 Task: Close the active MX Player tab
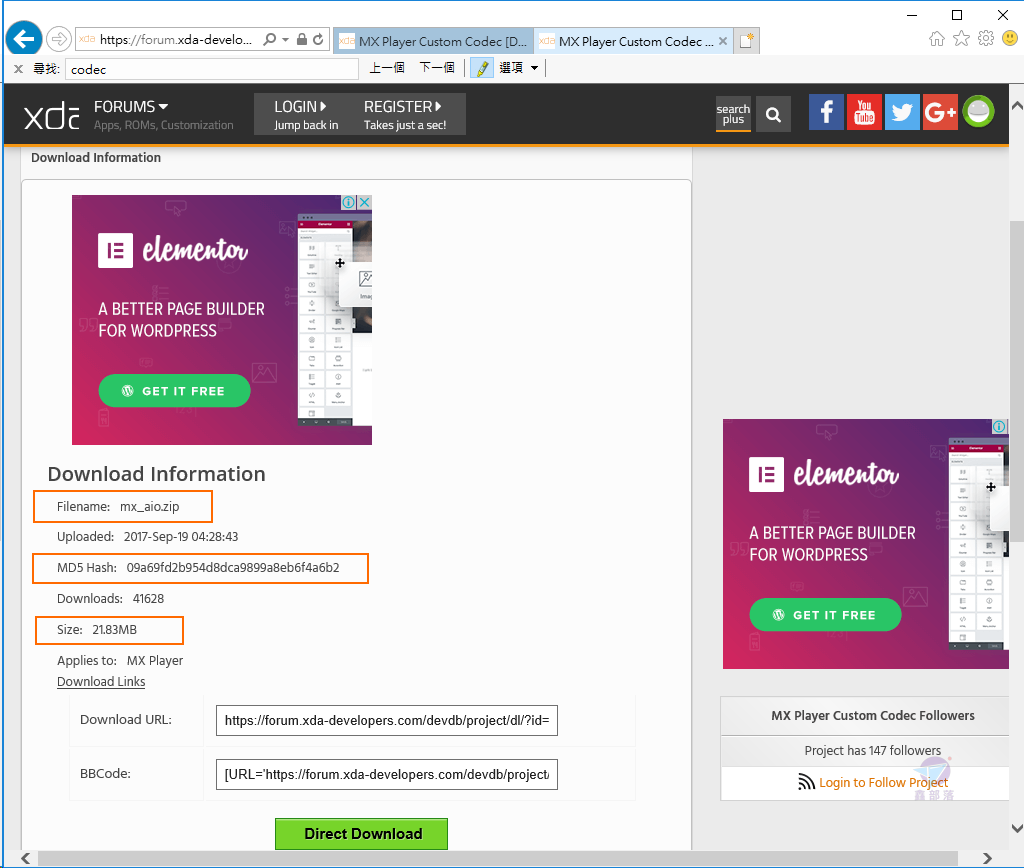point(723,40)
